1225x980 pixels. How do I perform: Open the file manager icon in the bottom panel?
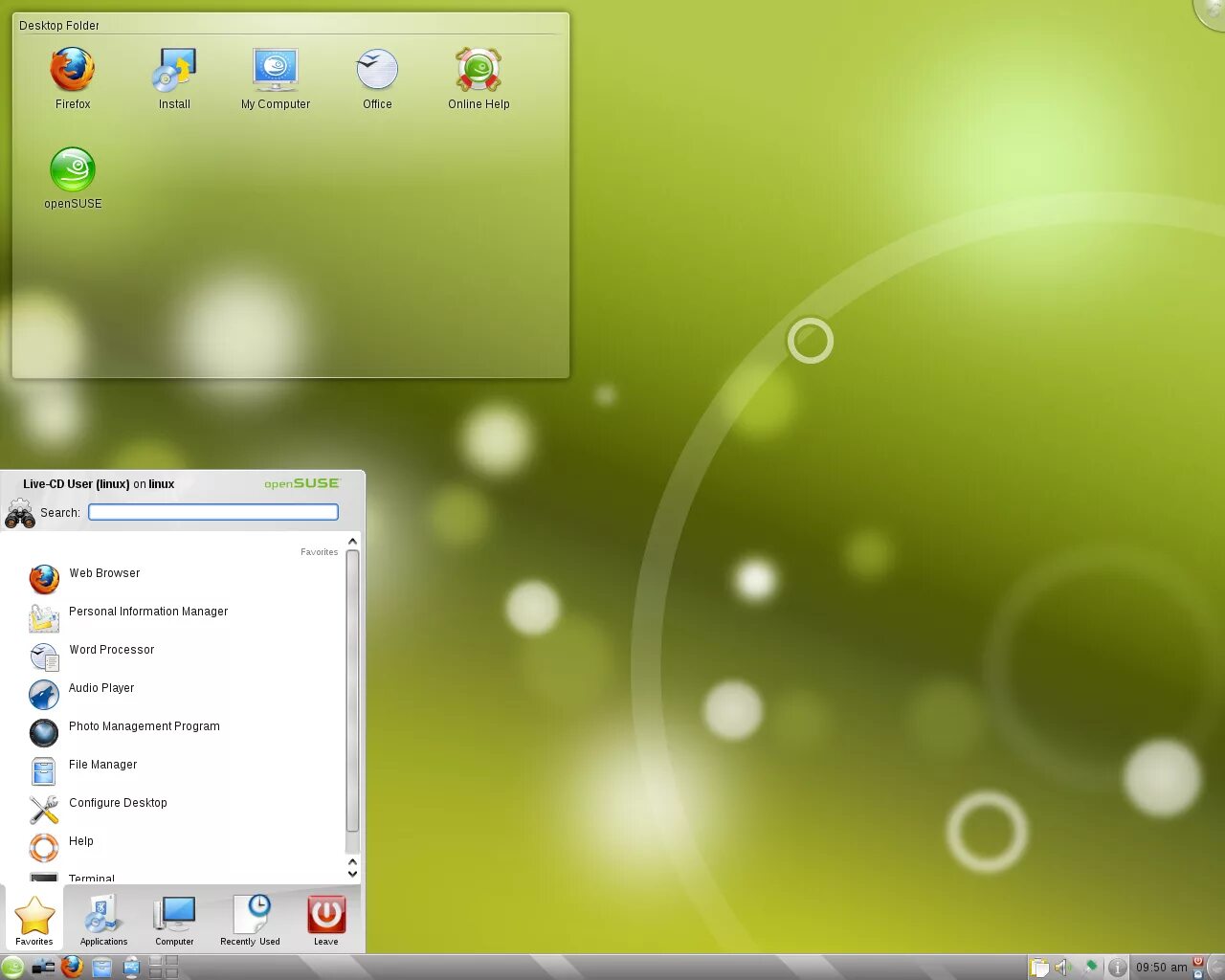pyautogui.click(x=101, y=967)
